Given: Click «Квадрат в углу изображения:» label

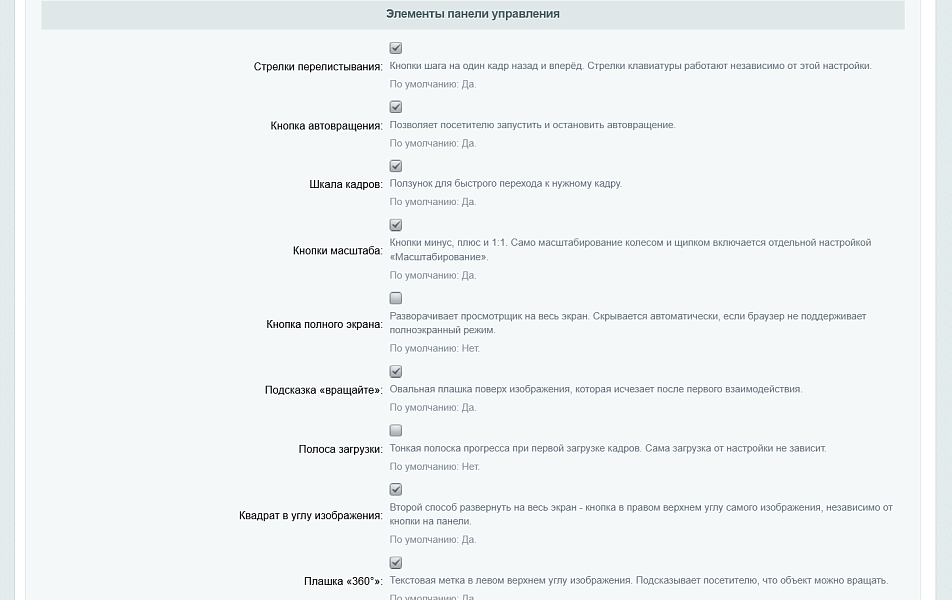Looking at the screenshot, I should point(311,516).
